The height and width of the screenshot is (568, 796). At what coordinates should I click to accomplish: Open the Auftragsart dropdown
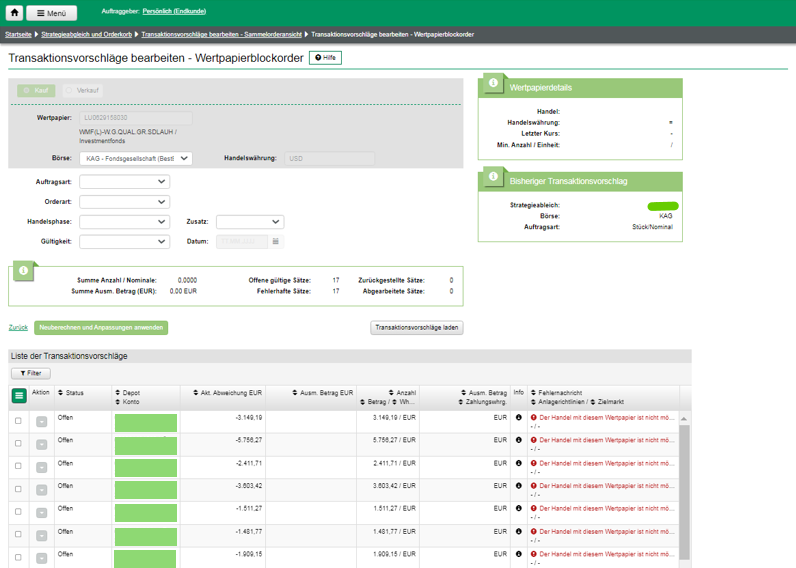[x=124, y=182]
